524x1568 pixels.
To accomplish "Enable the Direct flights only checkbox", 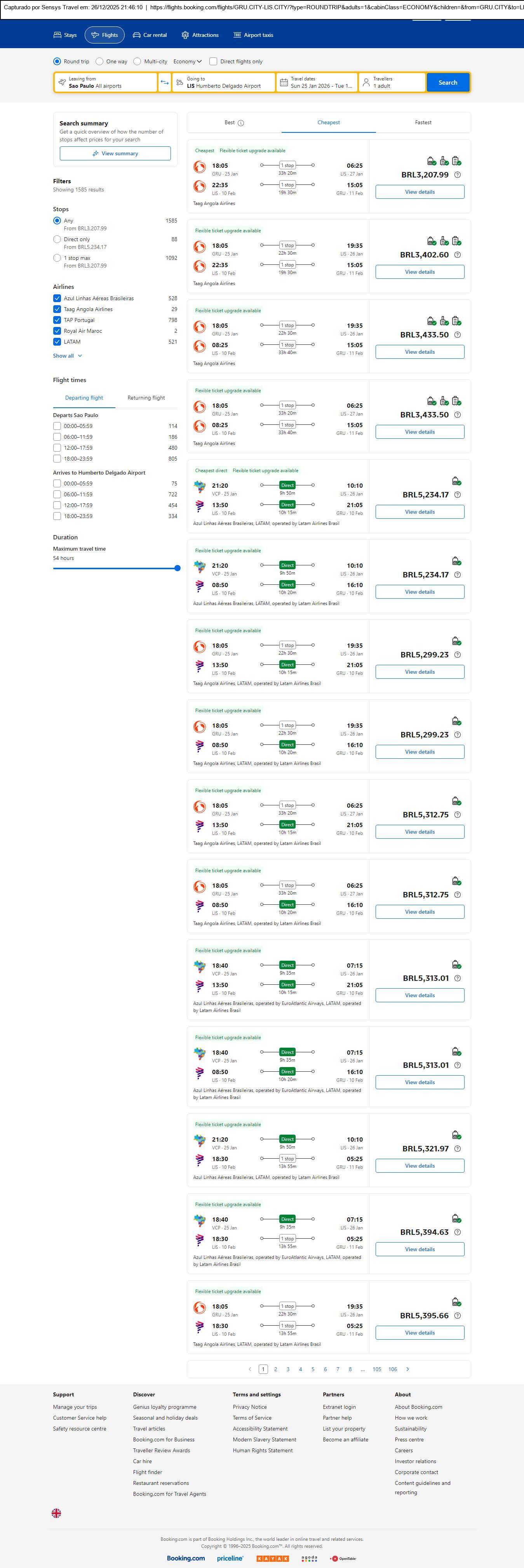I will [x=213, y=61].
